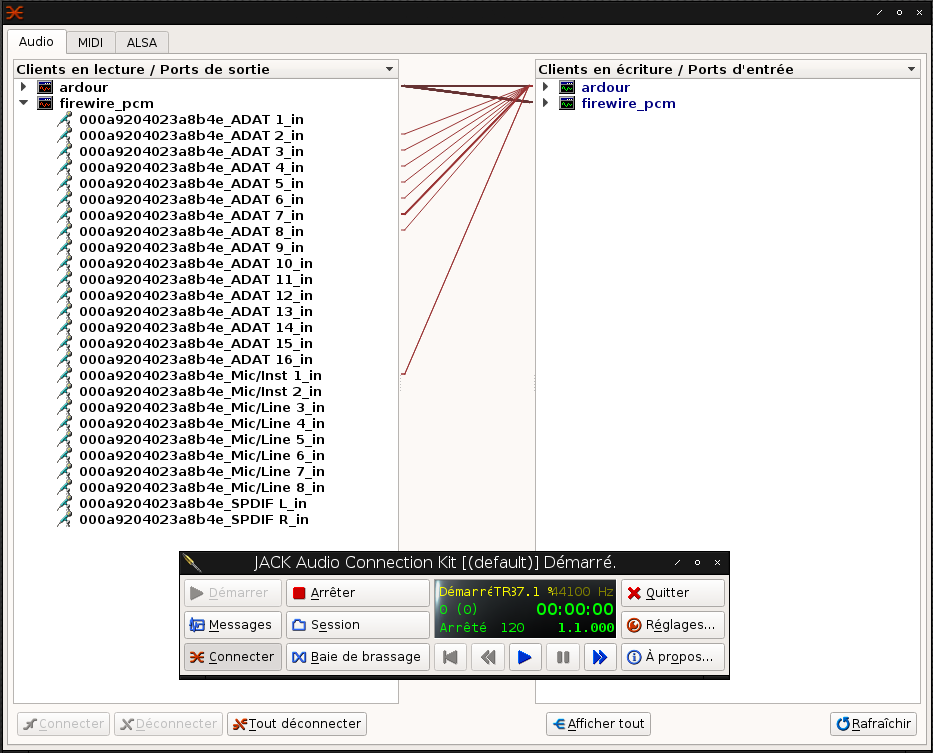Select port ADAT 4_in

click(x=192, y=167)
